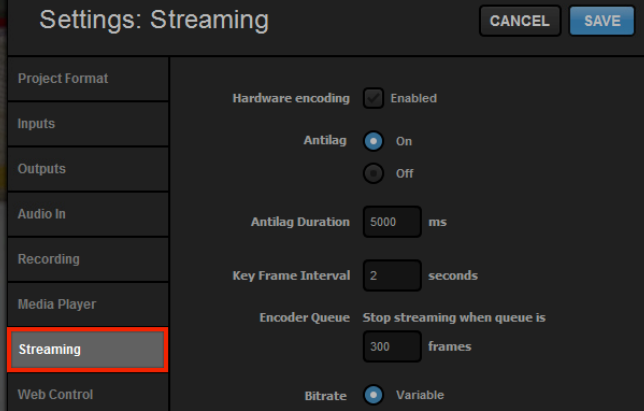This screenshot has height=411, width=644.
Task: Select the Antilag On radio button
Action: point(373,141)
